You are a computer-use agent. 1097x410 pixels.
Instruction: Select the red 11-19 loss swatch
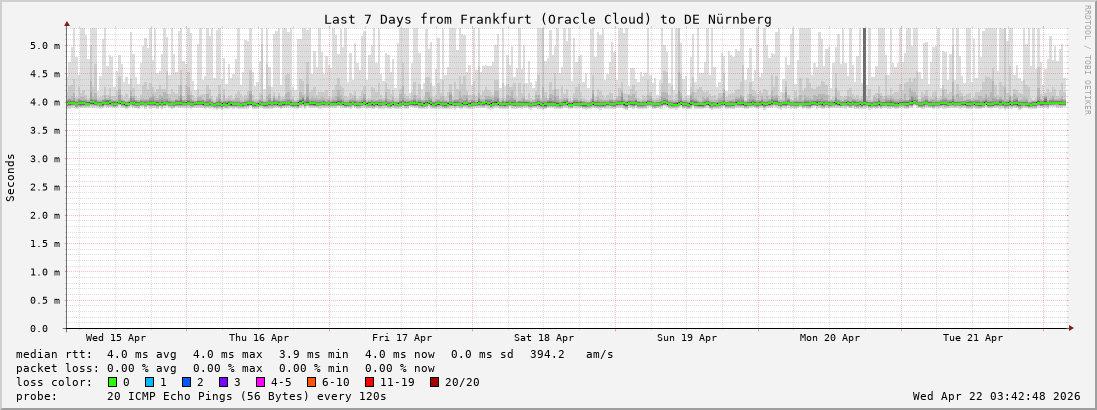369,382
